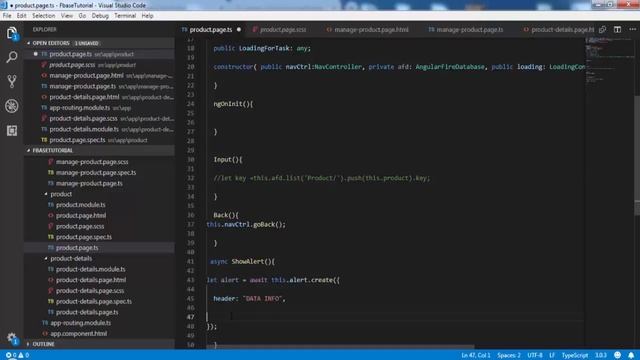Open the Selection menu
Viewport: 640px width, 360px height.
click(44, 16)
